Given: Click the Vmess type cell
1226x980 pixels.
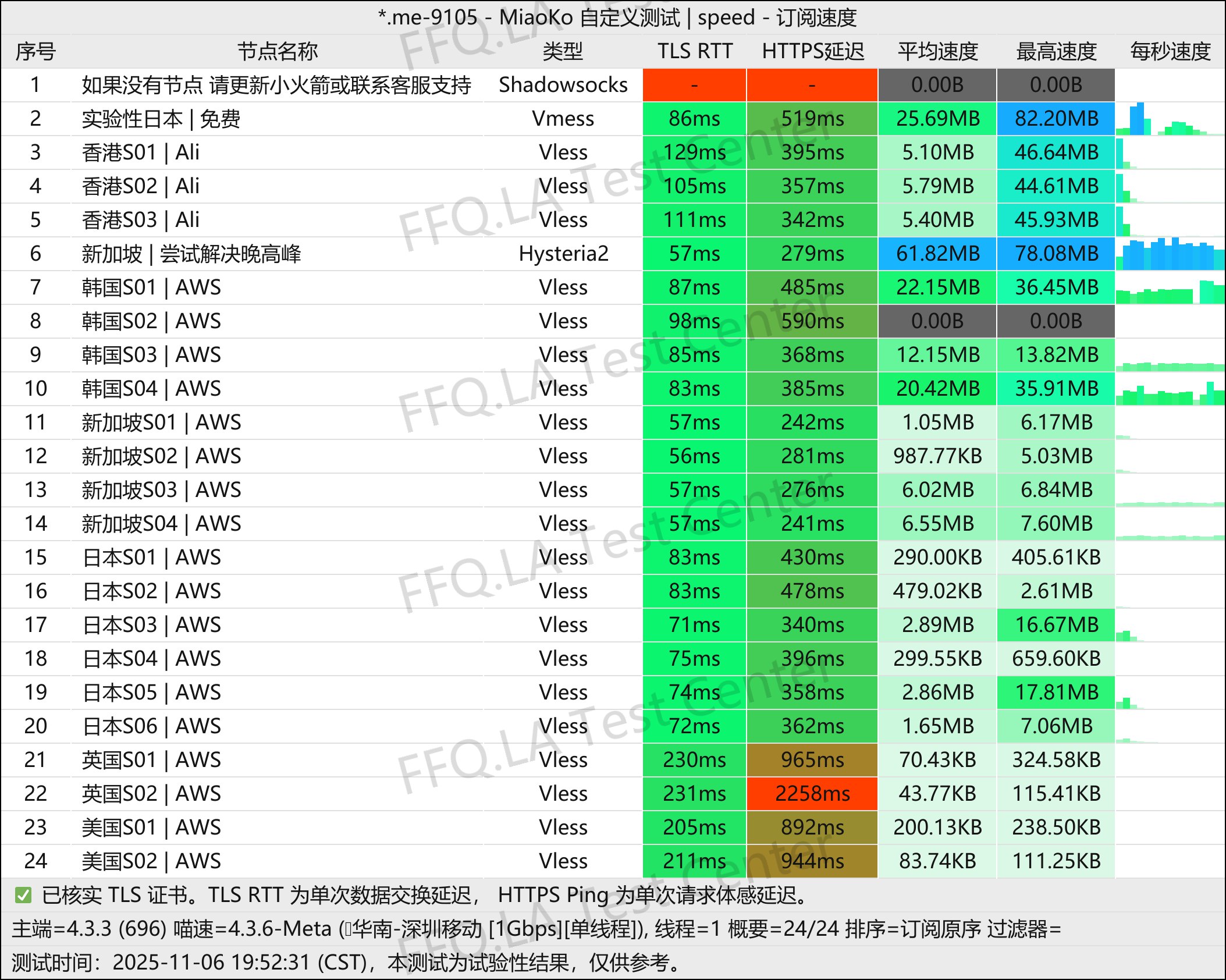Looking at the screenshot, I should coord(563,119).
